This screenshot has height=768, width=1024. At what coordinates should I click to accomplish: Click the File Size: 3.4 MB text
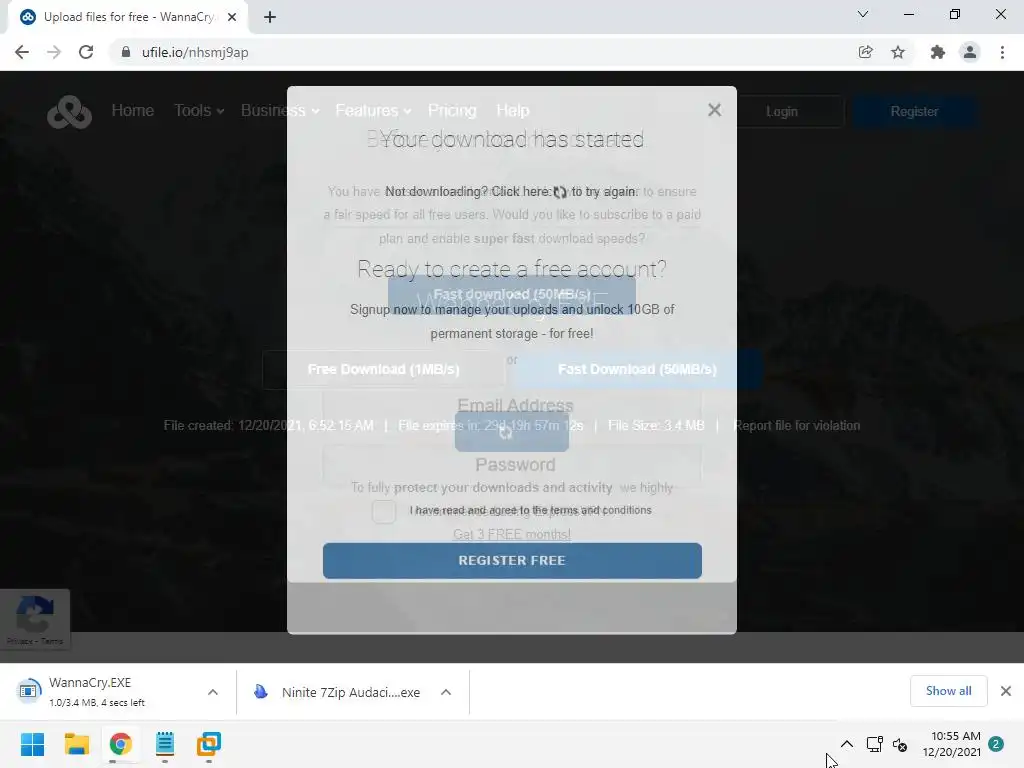tap(656, 426)
